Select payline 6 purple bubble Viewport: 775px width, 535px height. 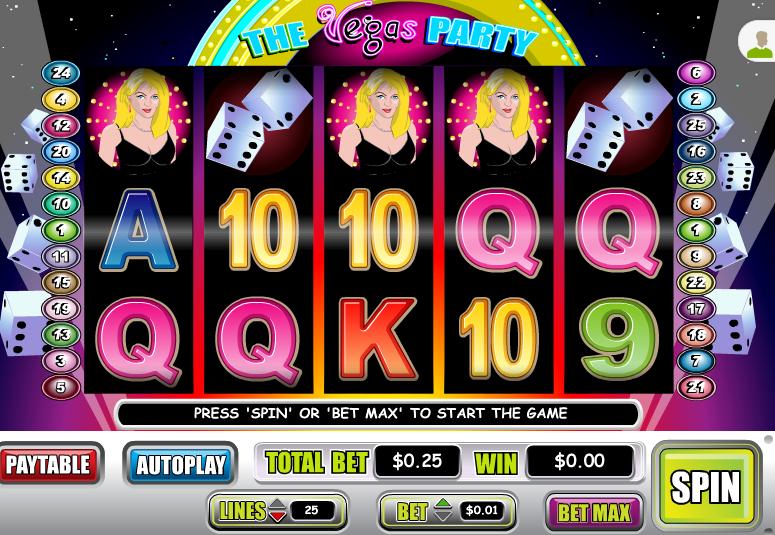tap(696, 73)
